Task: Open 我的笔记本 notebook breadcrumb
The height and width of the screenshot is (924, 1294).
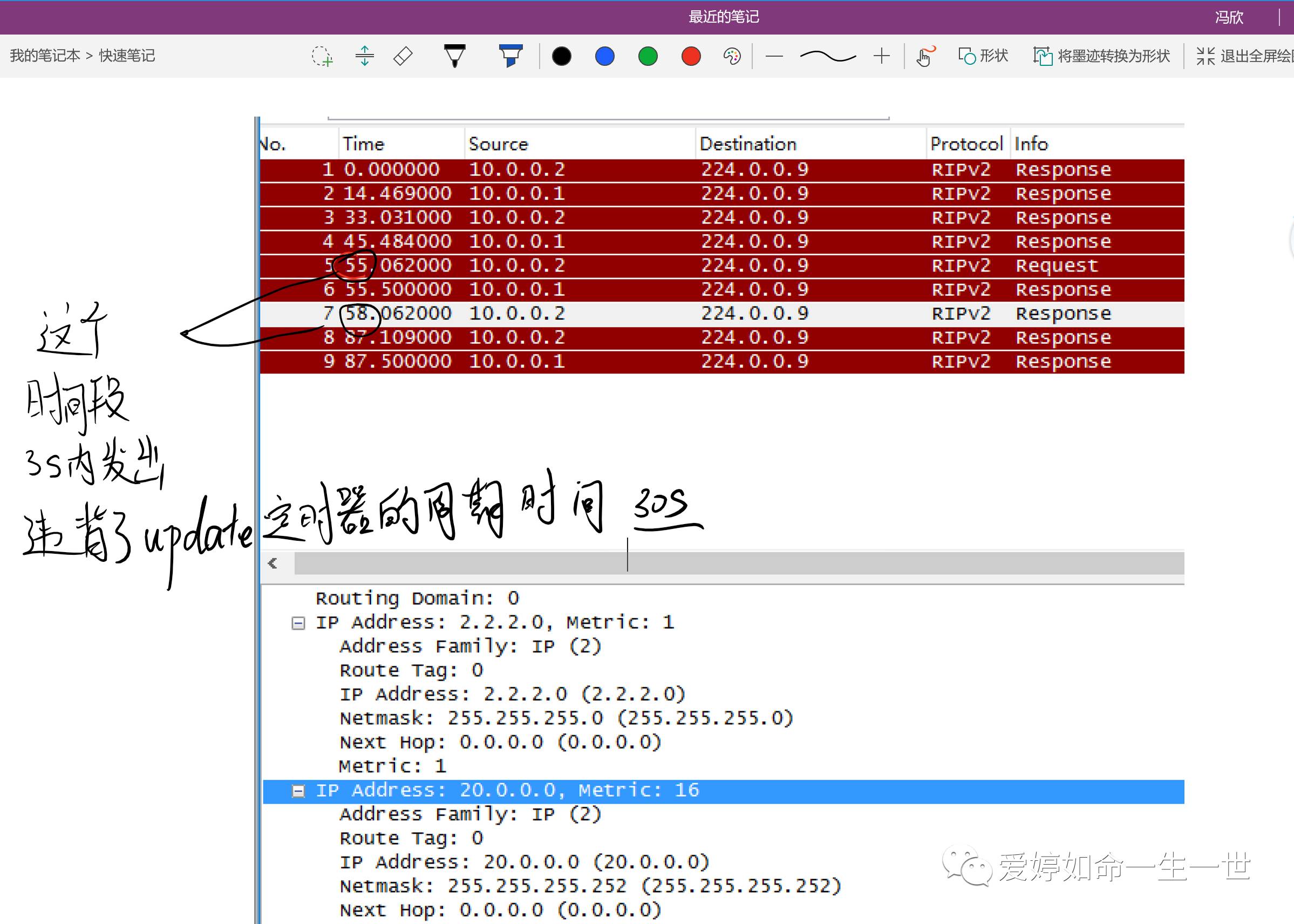Action: point(45,56)
